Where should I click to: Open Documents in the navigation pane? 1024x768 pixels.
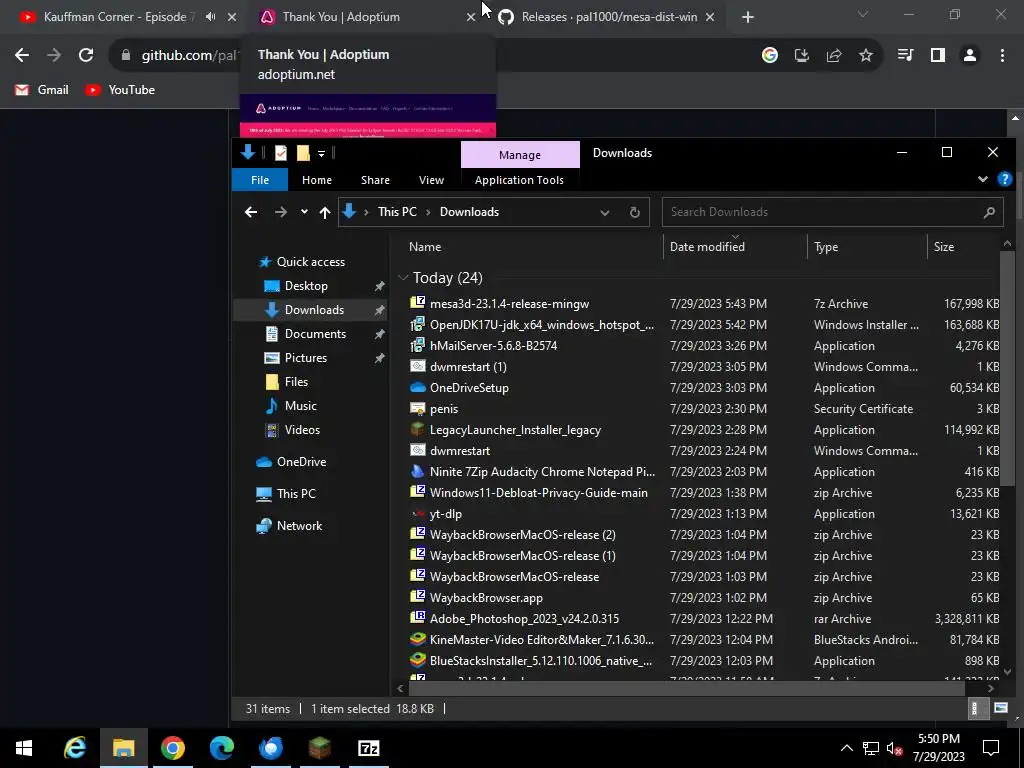click(x=315, y=334)
